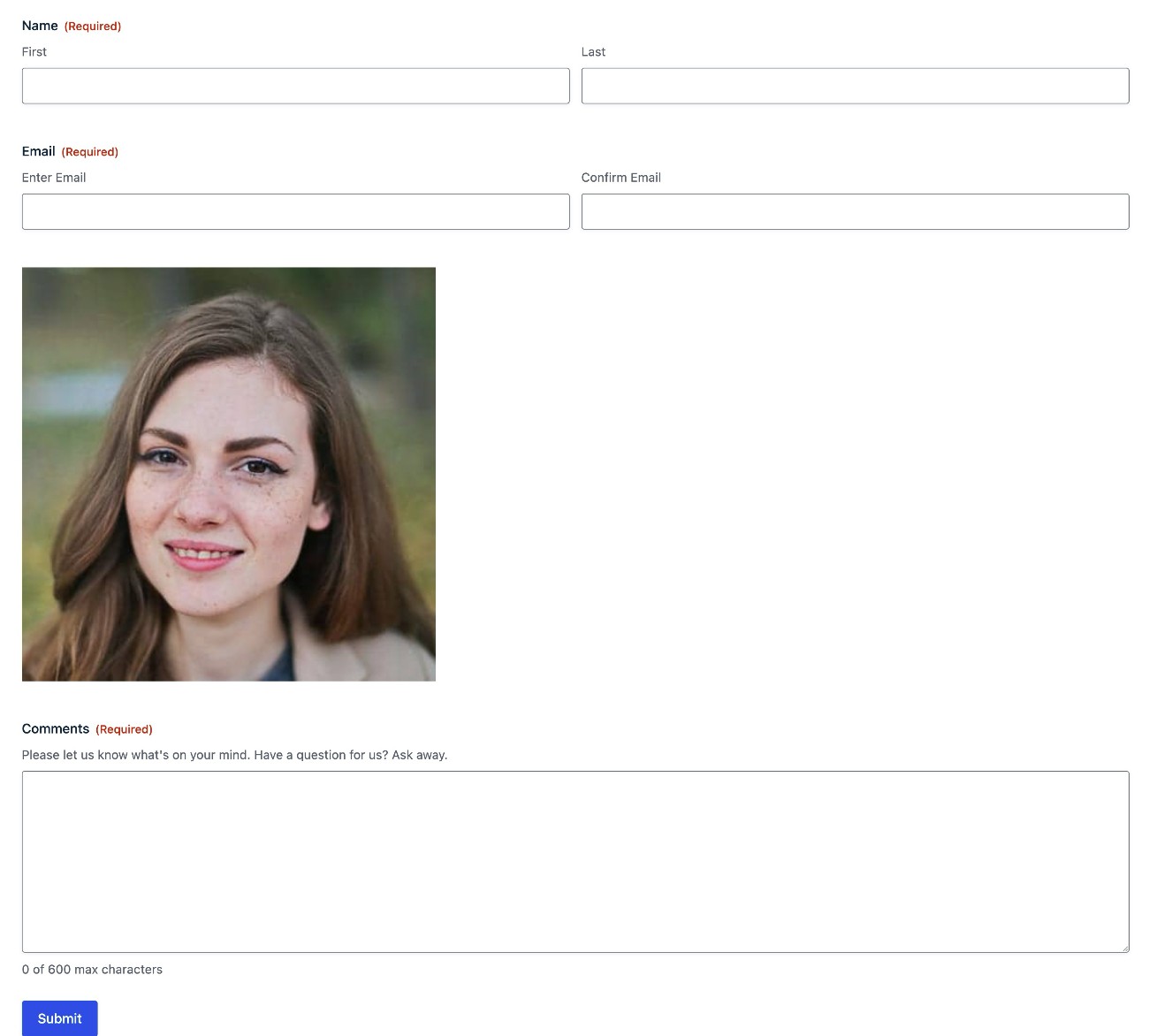Click the Last name input field
Image resolution: width=1149 pixels, height=1036 pixels.
[854, 85]
